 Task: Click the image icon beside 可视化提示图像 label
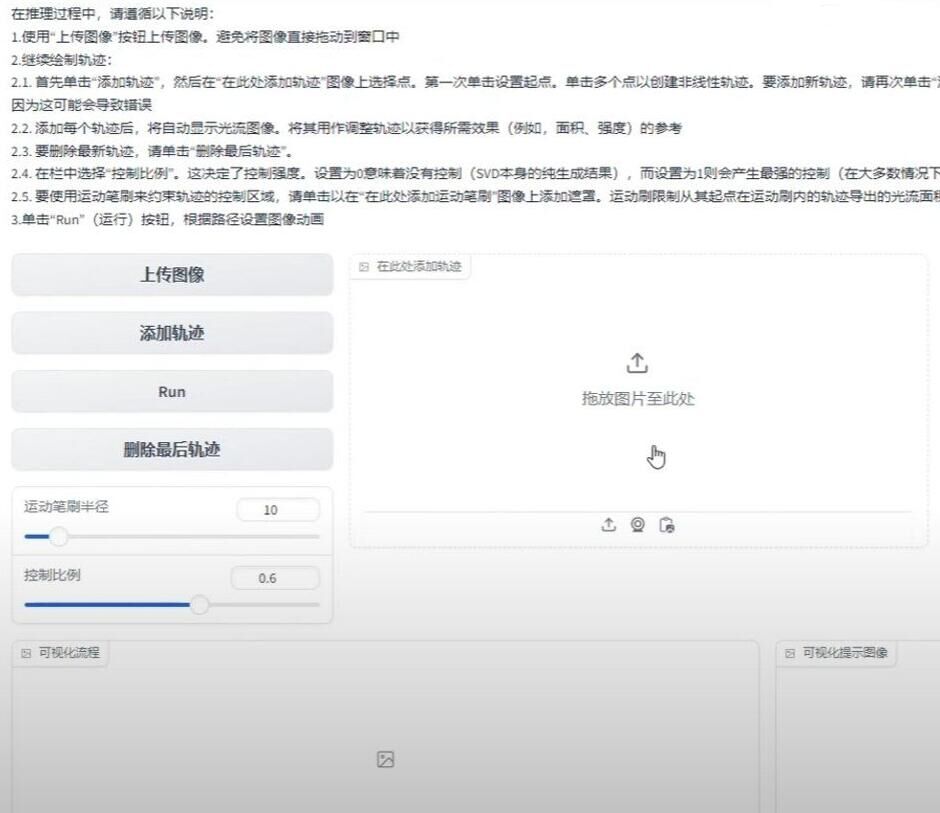click(790, 653)
